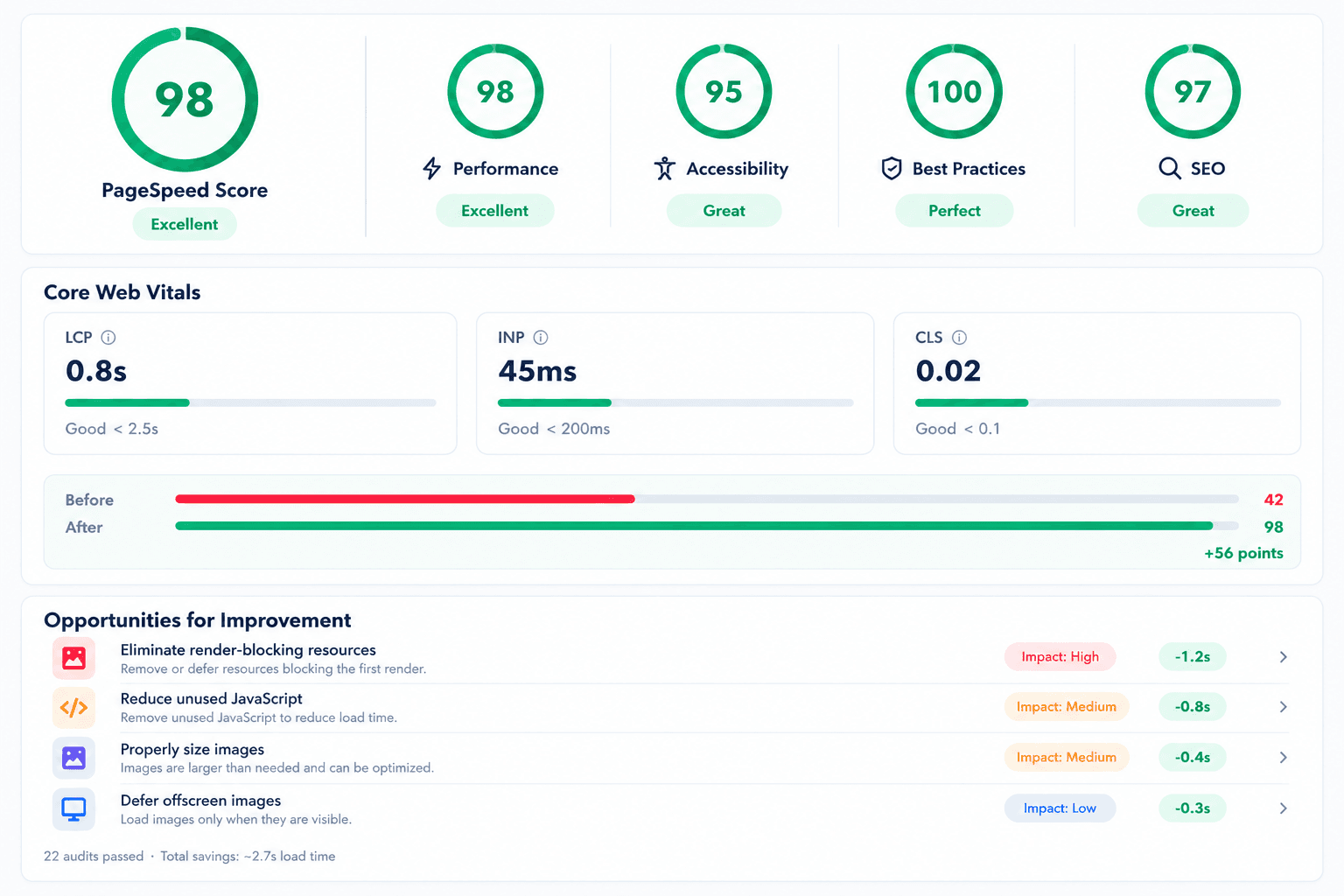Expand the Defer offscreen images row chevron
1344x896 pixels.
[x=1283, y=808]
